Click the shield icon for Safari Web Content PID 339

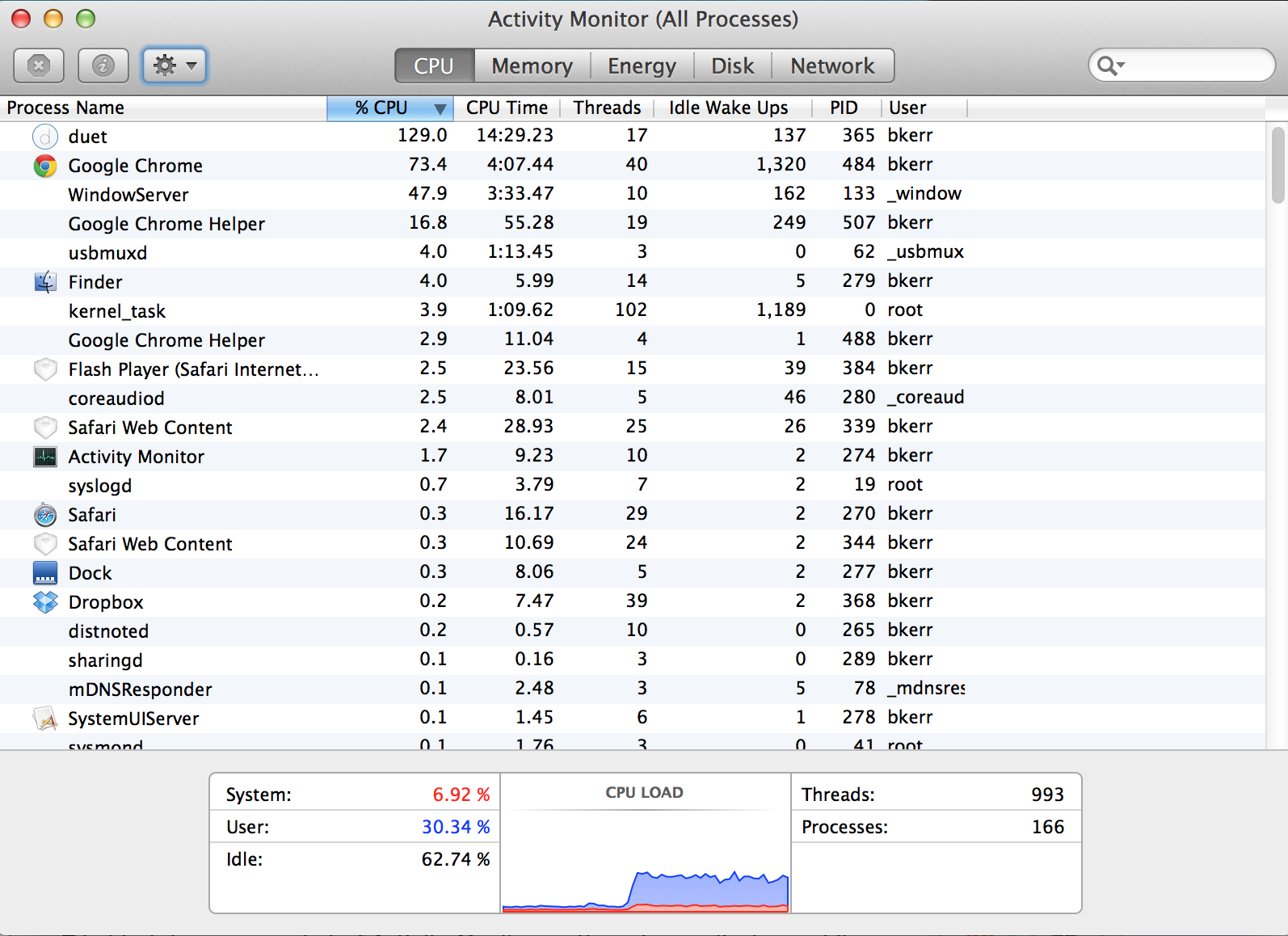pyautogui.click(x=45, y=428)
